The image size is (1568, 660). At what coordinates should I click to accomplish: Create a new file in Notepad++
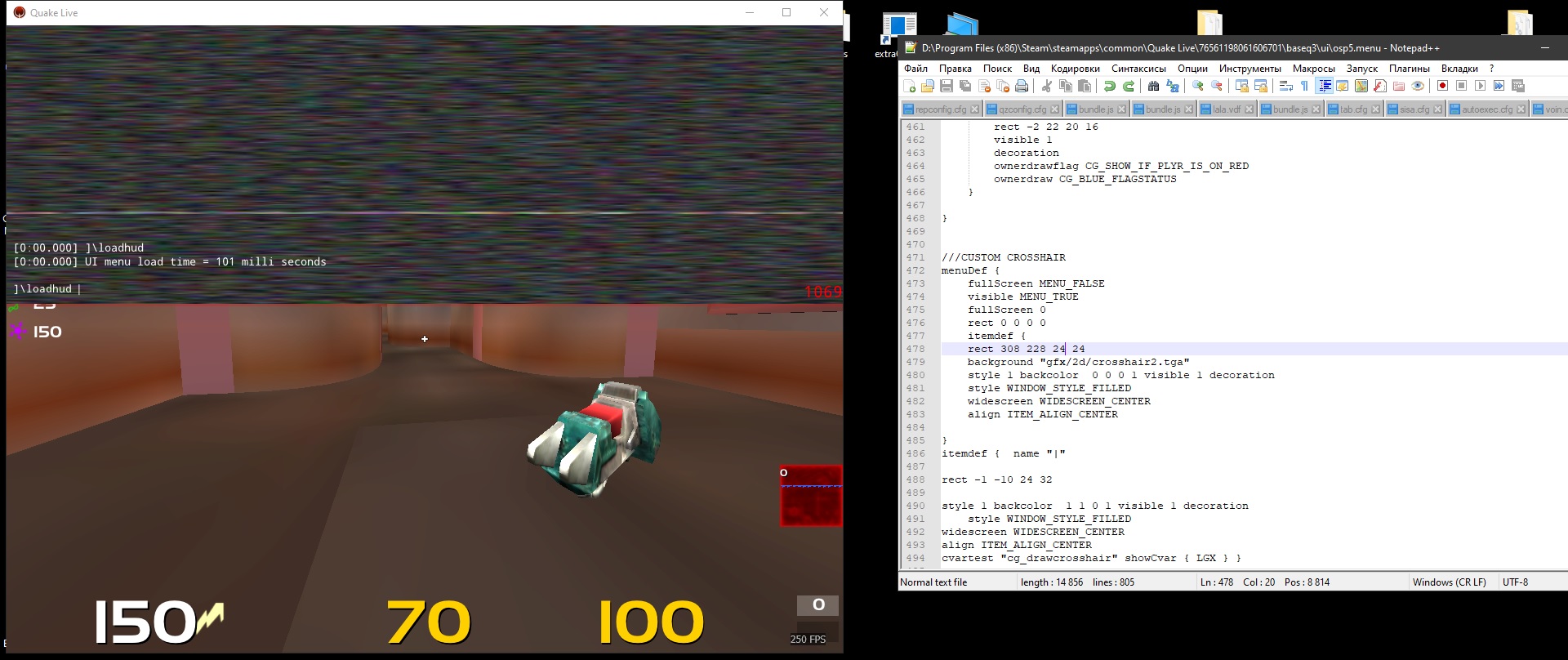pyautogui.click(x=909, y=86)
